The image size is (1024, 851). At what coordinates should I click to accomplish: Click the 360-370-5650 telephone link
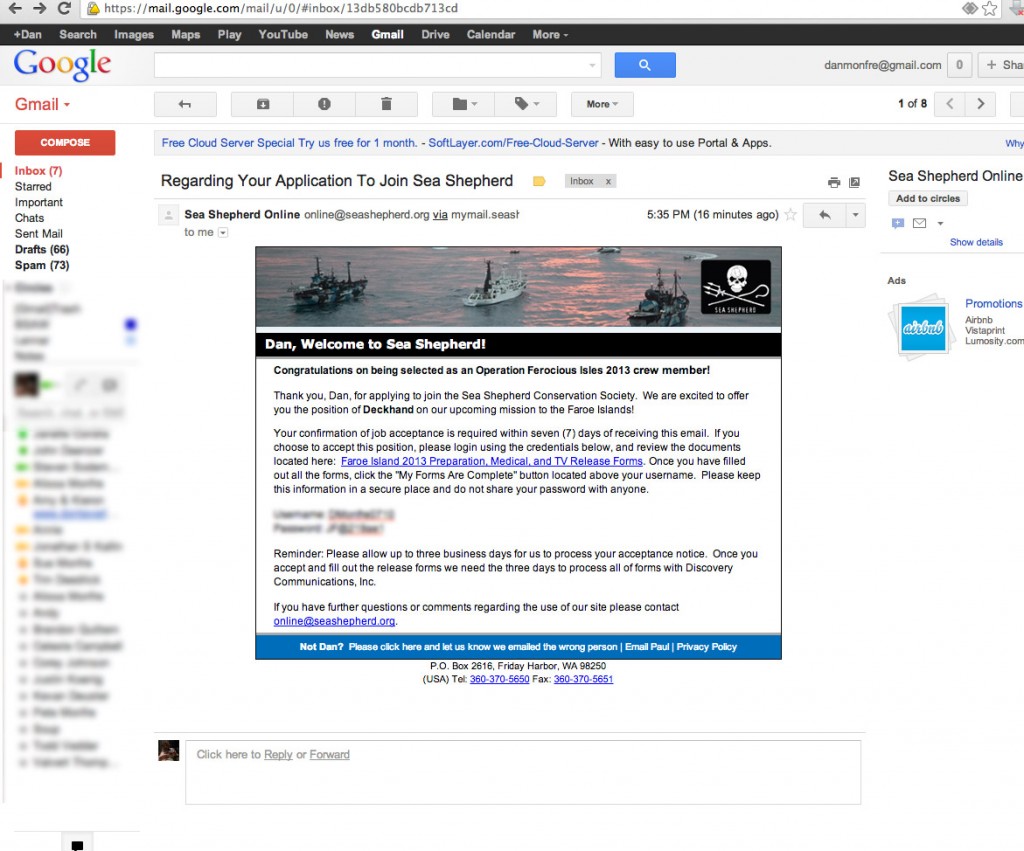[499, 679]
